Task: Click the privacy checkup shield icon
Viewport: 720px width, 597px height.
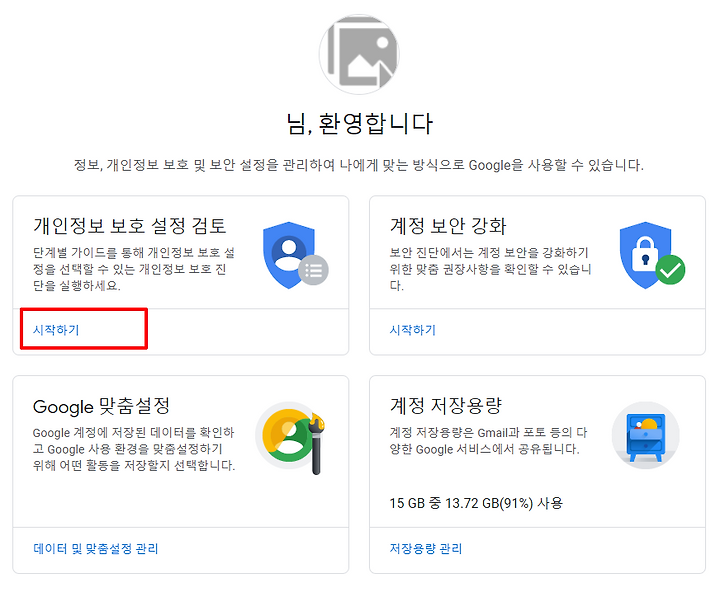Action: pos(295,255)
